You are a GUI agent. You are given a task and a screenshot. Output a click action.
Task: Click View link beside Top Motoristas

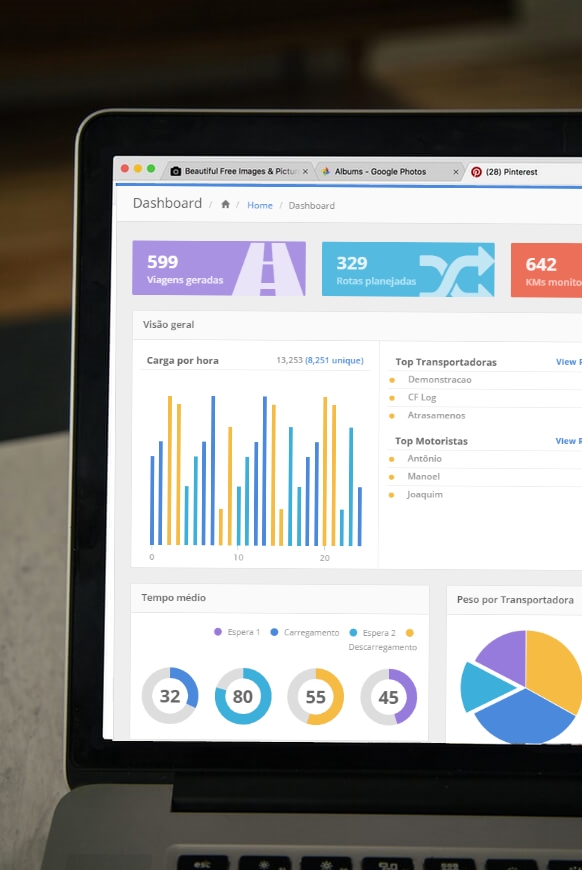tap(568, 441)
